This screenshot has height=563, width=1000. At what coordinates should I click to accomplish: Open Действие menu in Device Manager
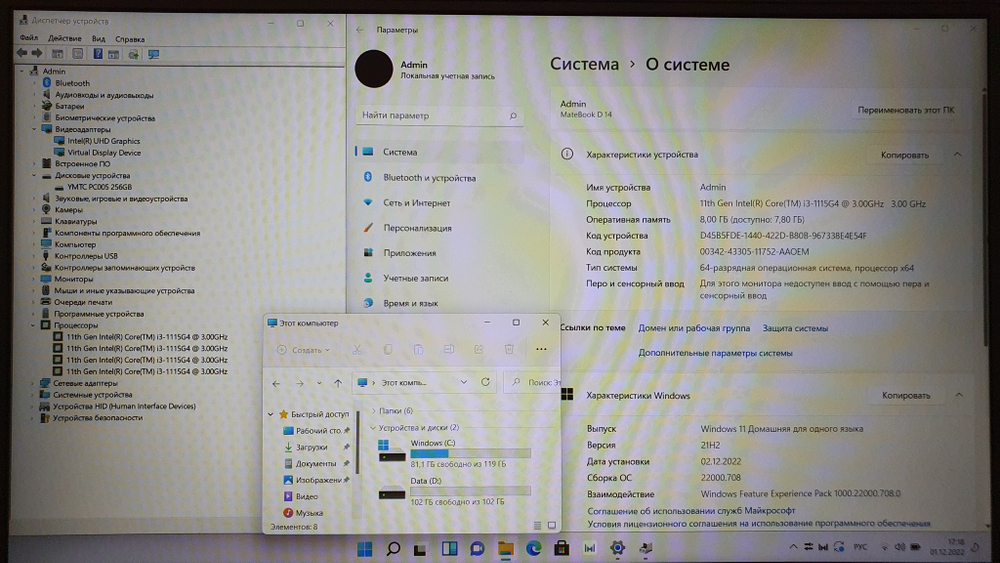pyautogui.click(x=64, y=38)
